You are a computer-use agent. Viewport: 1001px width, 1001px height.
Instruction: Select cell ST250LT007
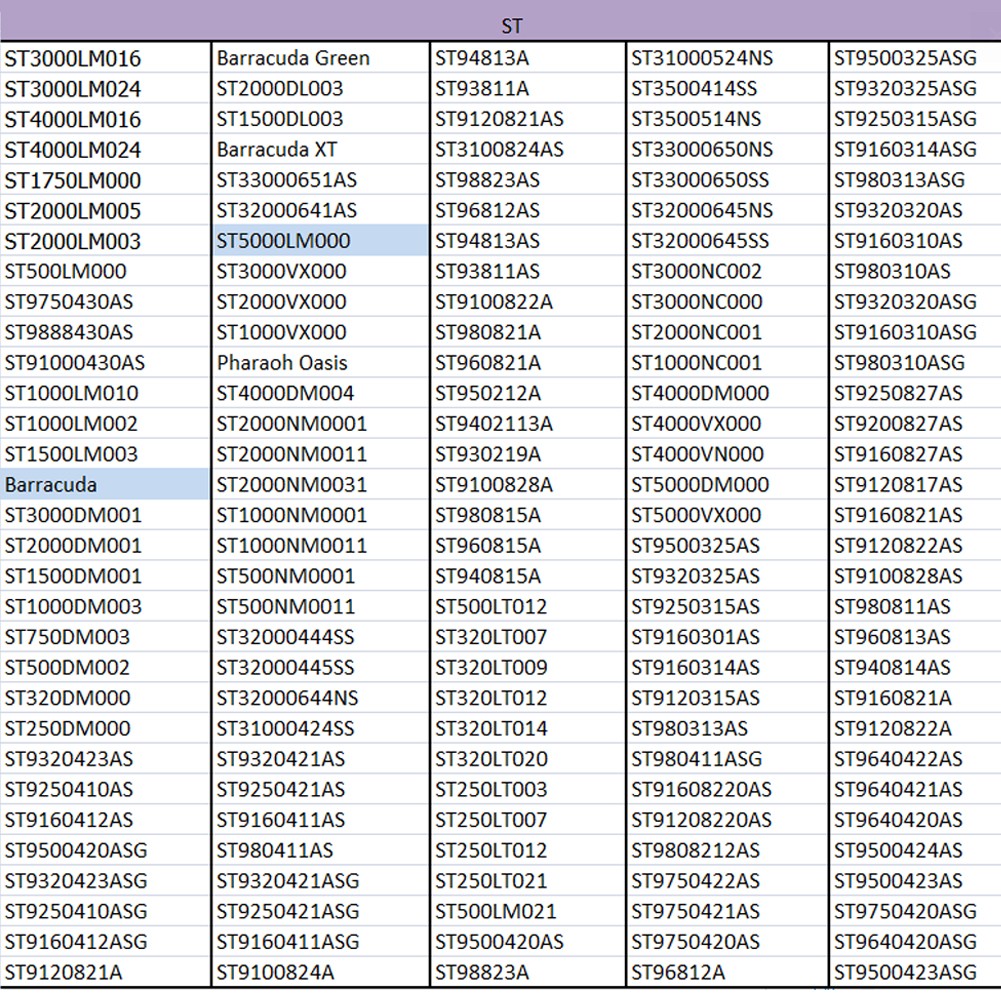528,820
